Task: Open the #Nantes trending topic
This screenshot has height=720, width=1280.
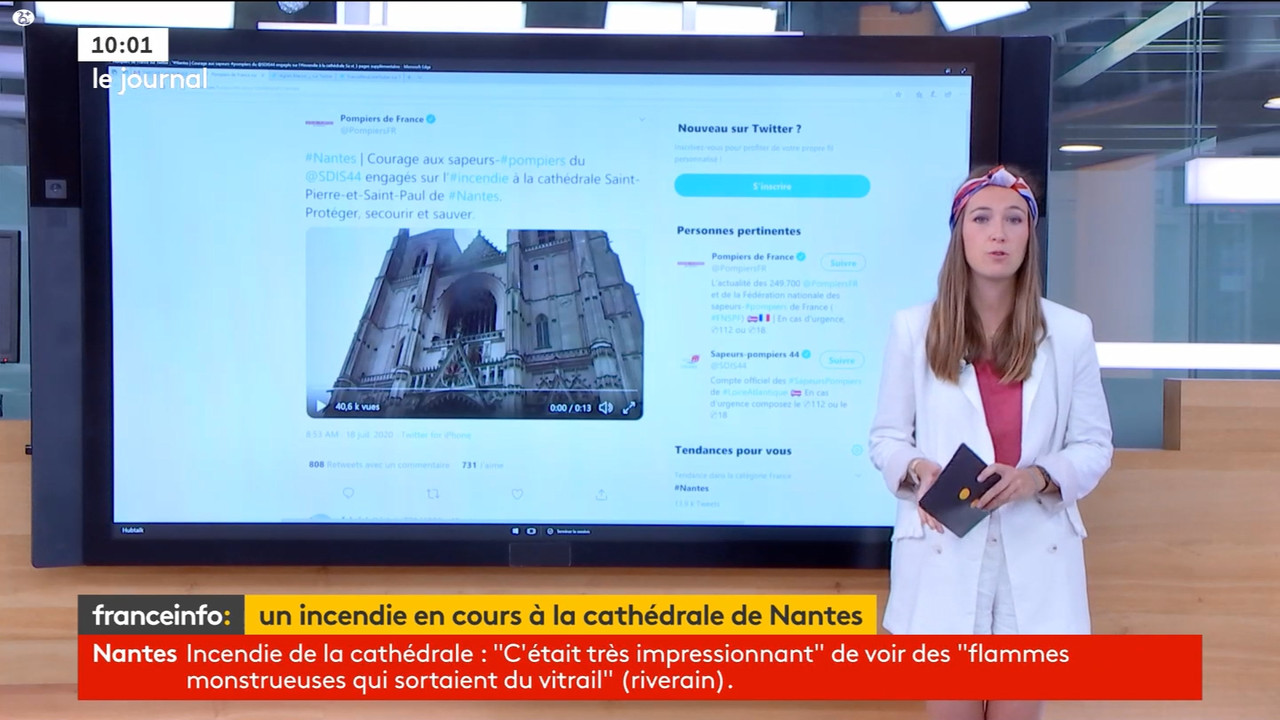Action: pos(692,488)
